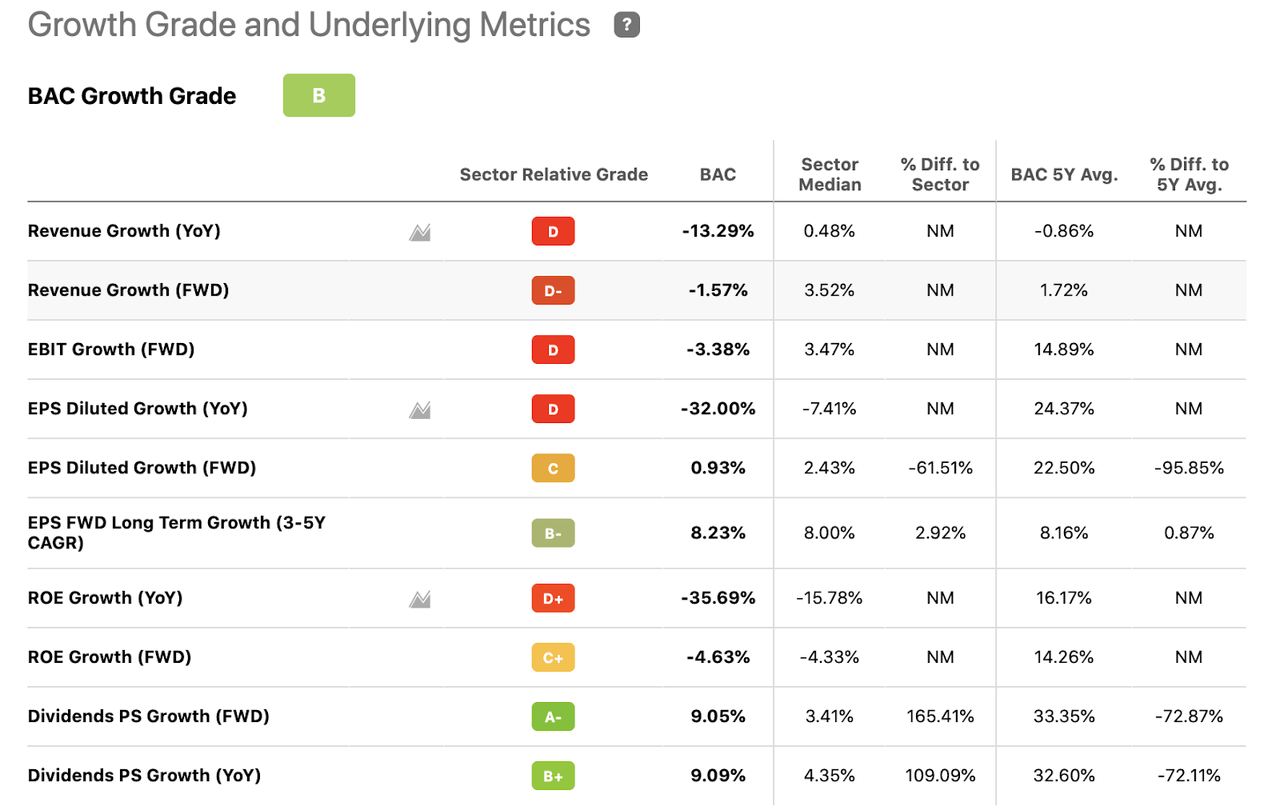The height and width of the screenshot is (806, 1280).
Task: Click the help question mark icon
Action: point(627,25)
